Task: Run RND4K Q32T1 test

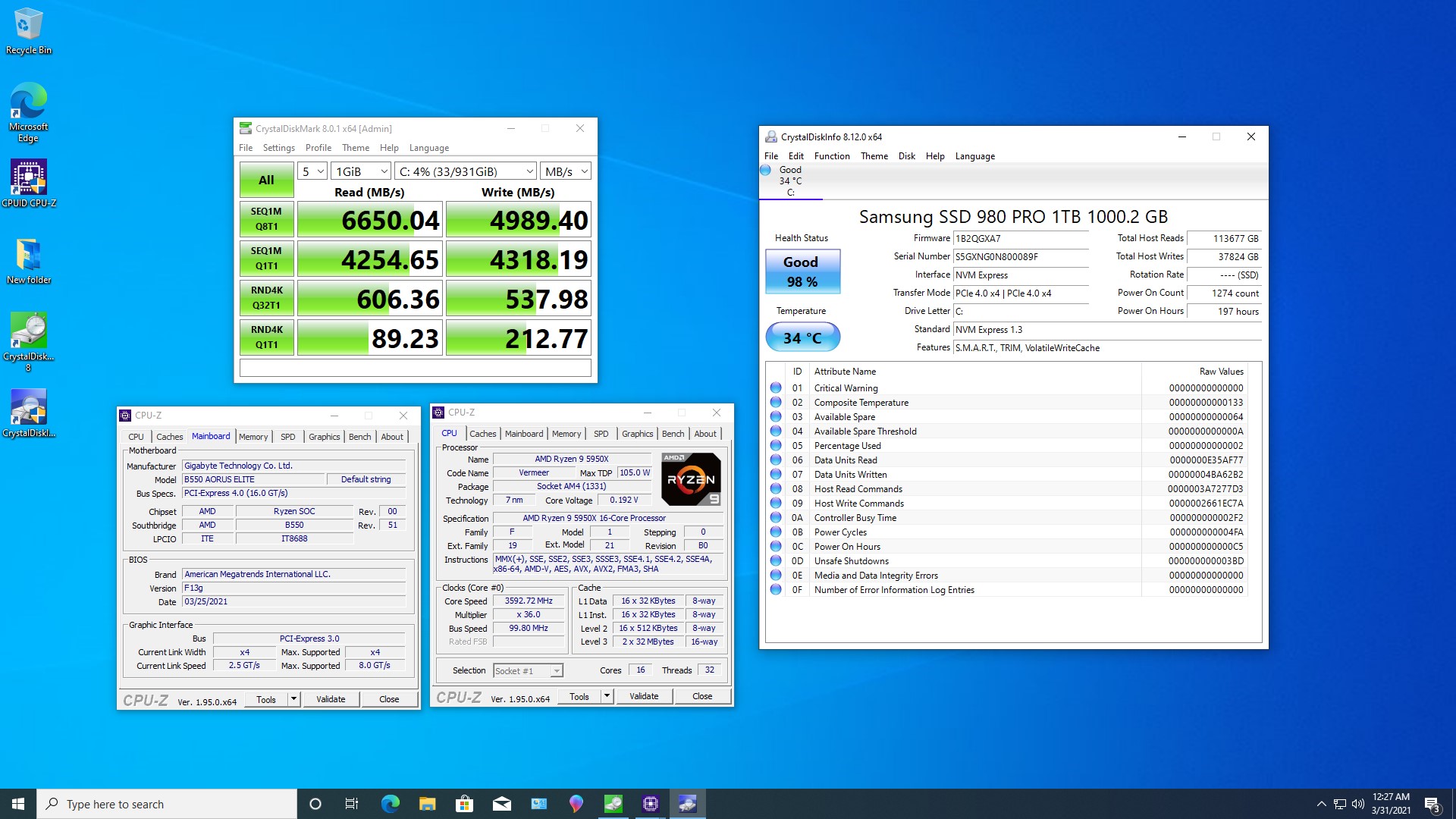Action: pyautogui.click(x=266, y=298)
